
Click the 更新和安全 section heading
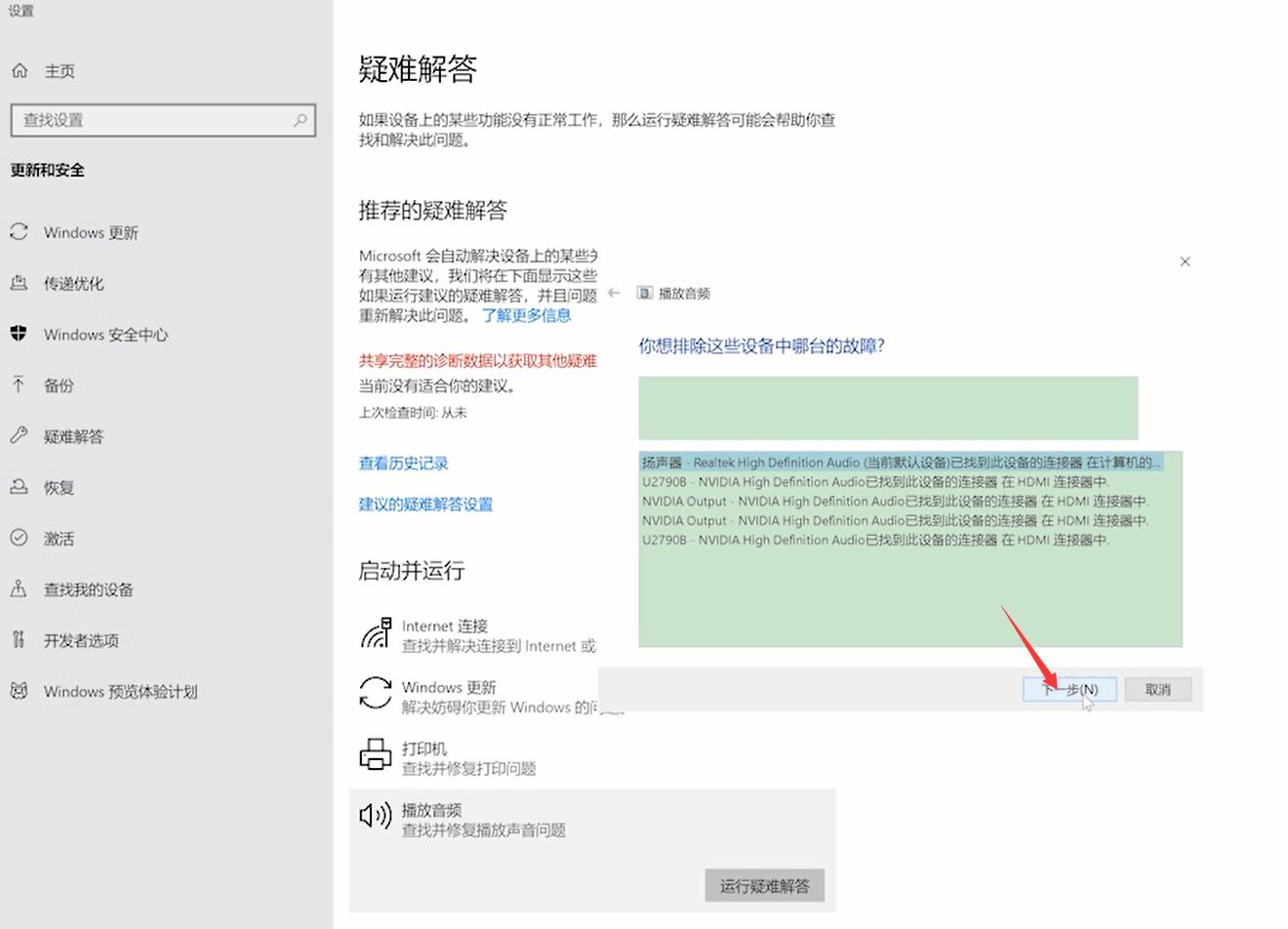pyautogui.click(x=48, y=170)
